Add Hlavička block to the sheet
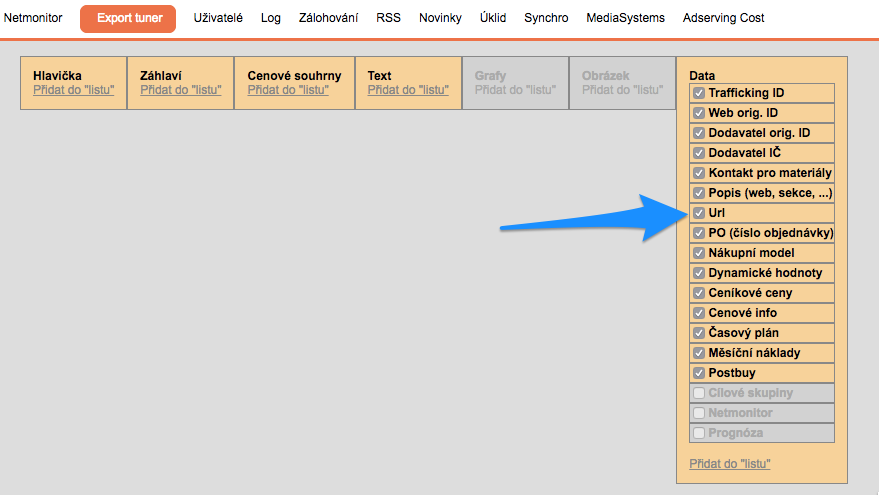Image resolution: width=879 pixels, height=495 pixels. click(x=74, y=90)
